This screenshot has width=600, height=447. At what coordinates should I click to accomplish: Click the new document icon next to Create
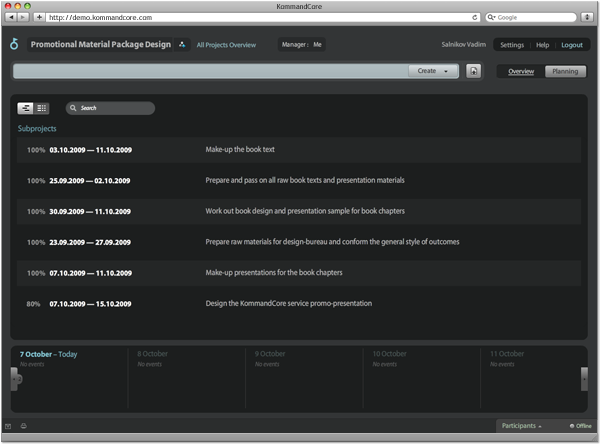pyautogui.click(x=473, y=71)
